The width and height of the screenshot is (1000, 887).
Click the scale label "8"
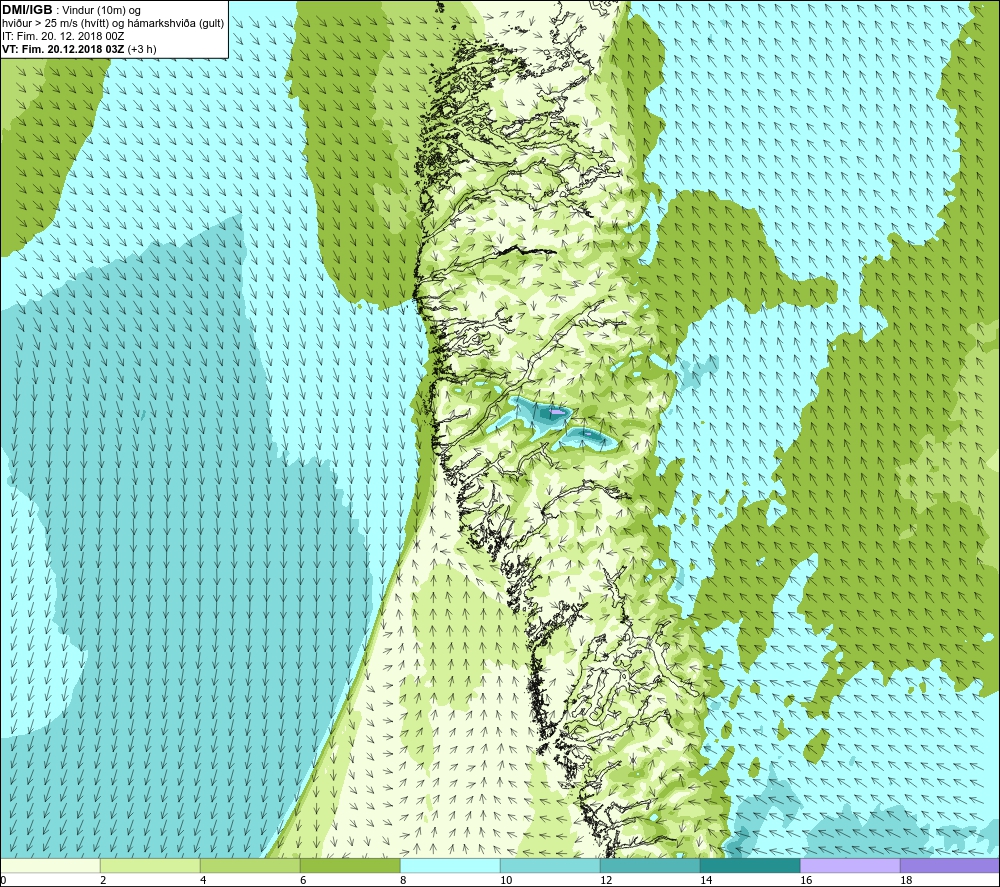pyautogui.click(x=403, y=880)
